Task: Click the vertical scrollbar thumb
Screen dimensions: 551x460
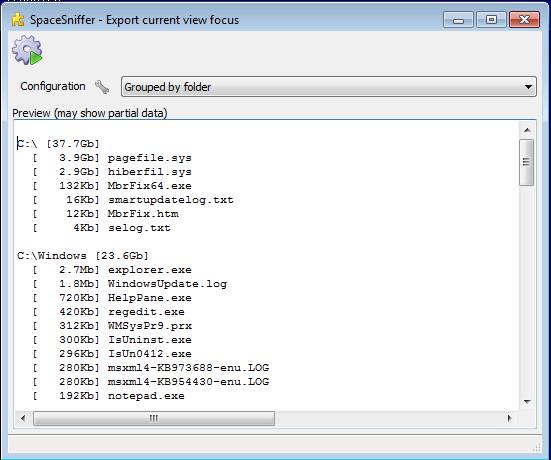Action: pos(526,162)
